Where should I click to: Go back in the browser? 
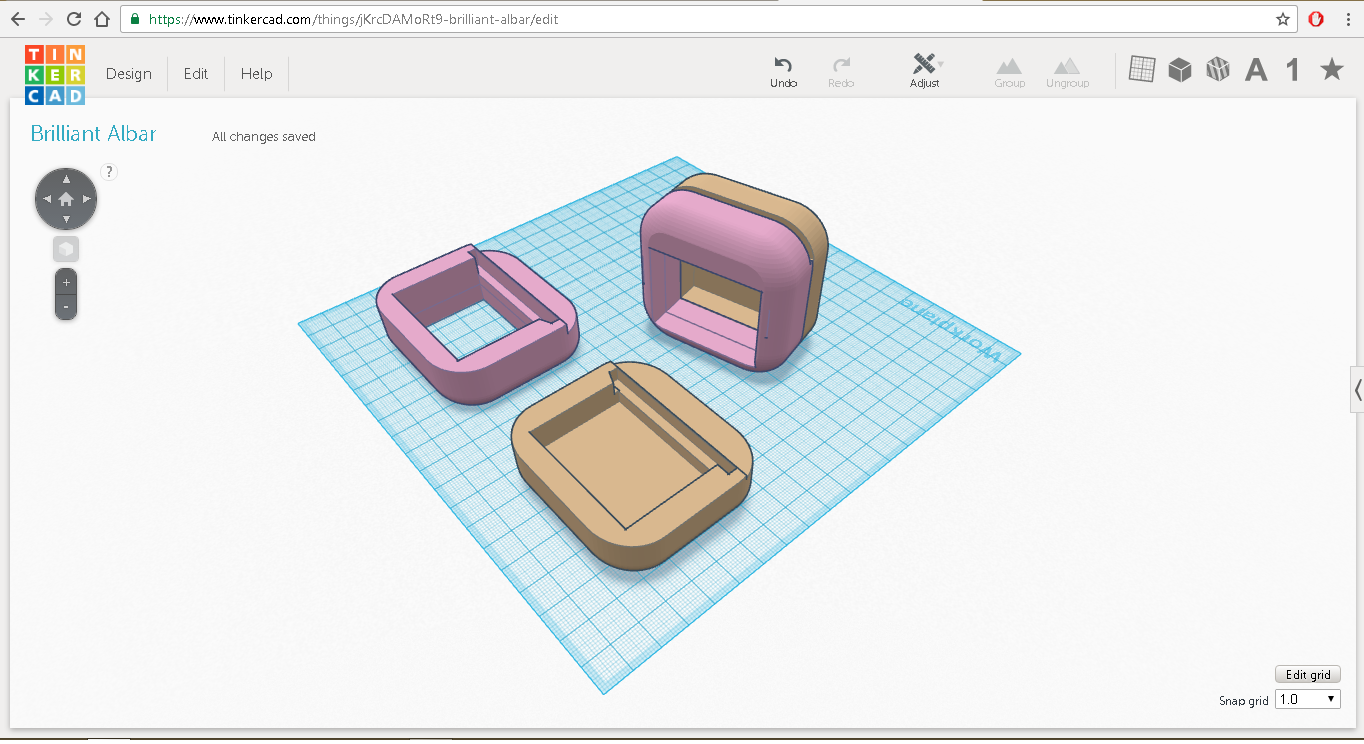pos(17,19)
